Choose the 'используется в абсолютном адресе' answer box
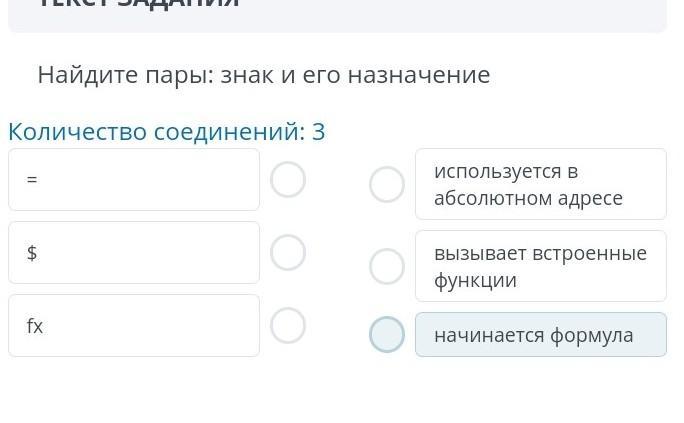 (540, 184)
